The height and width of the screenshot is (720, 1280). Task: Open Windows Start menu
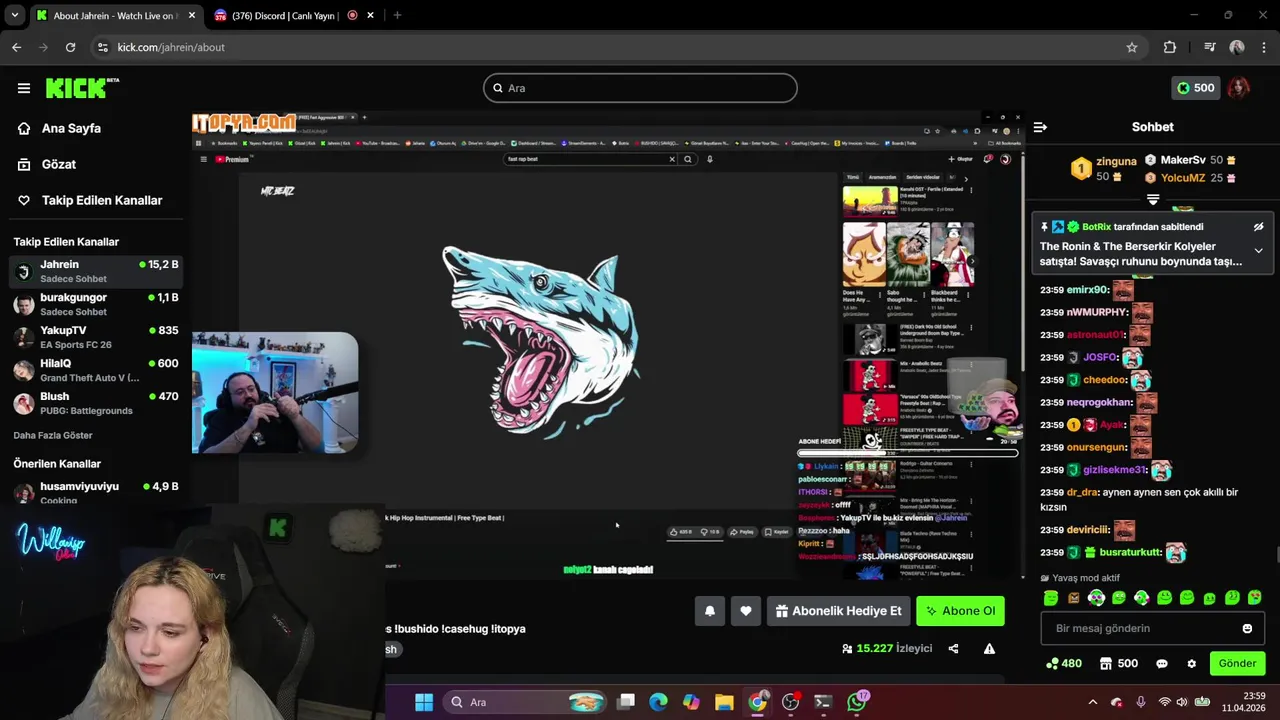click(424, 702)
